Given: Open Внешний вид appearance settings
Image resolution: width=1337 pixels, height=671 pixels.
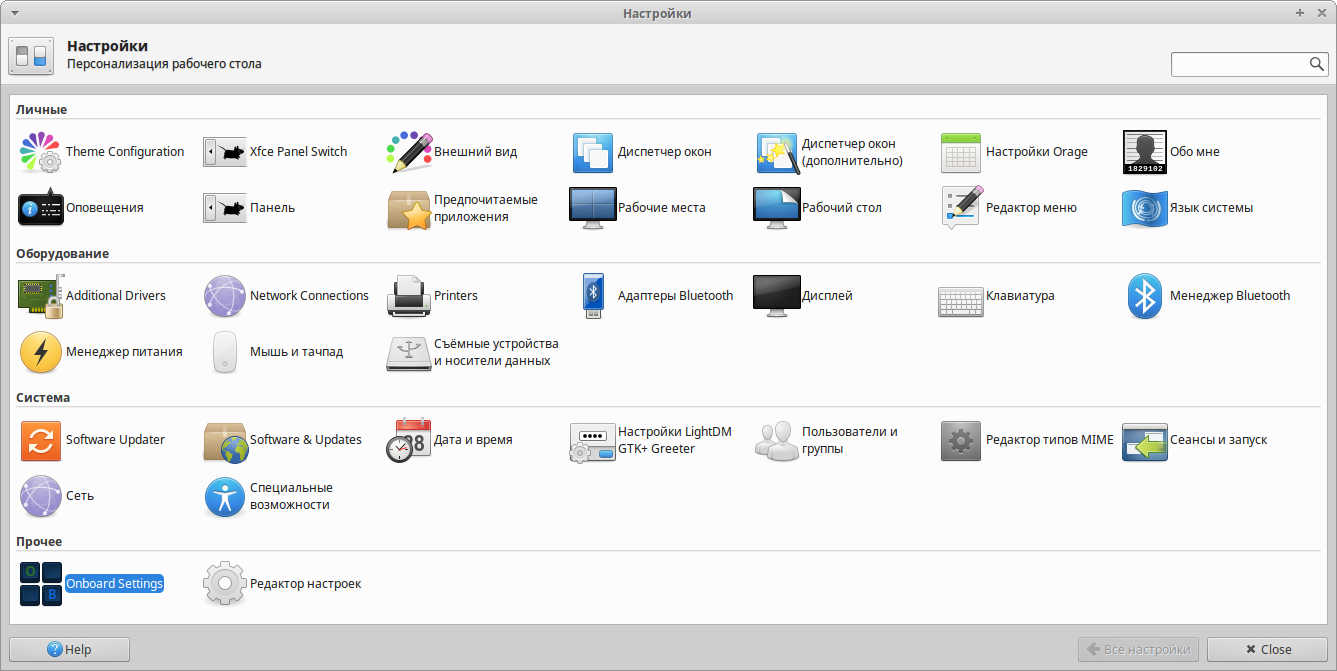Looking at the screenshot, I should 453,152.
